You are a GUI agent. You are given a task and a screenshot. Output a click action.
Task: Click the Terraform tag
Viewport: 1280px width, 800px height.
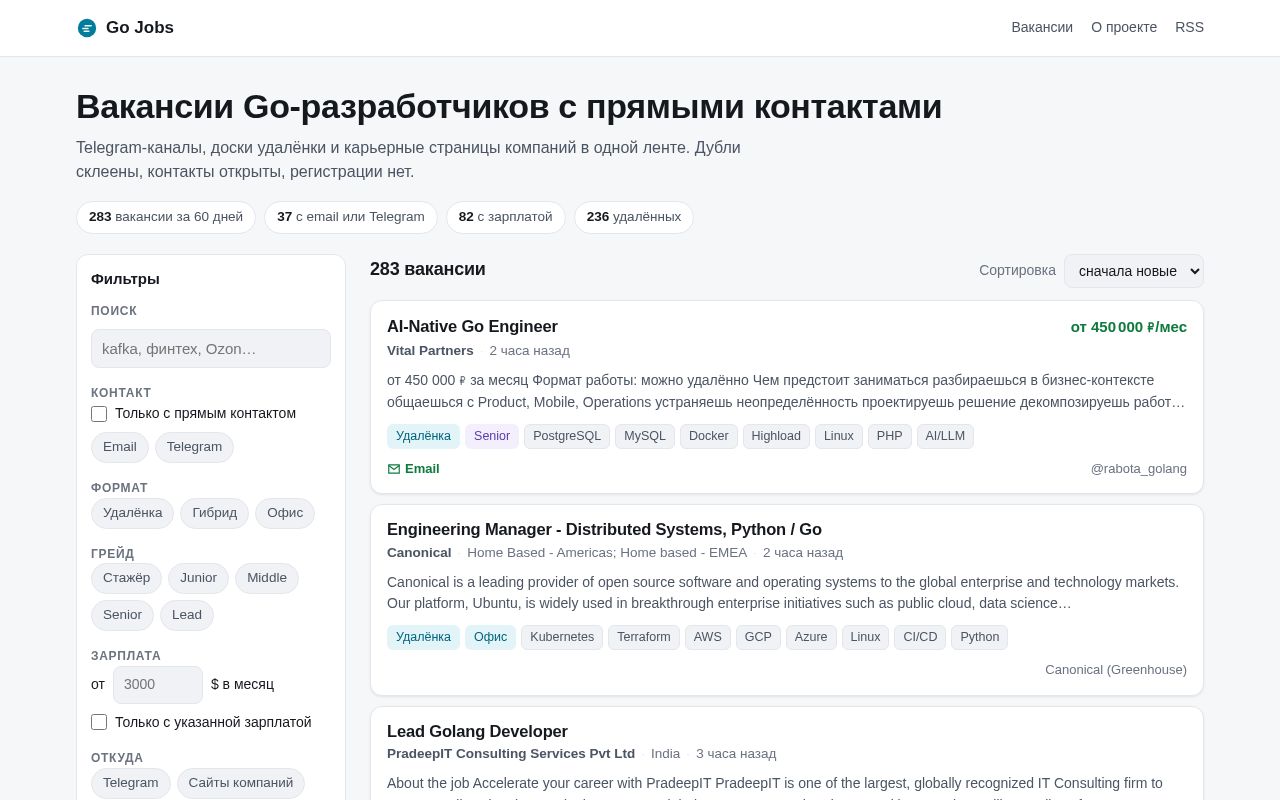click(x=644, y=638)
